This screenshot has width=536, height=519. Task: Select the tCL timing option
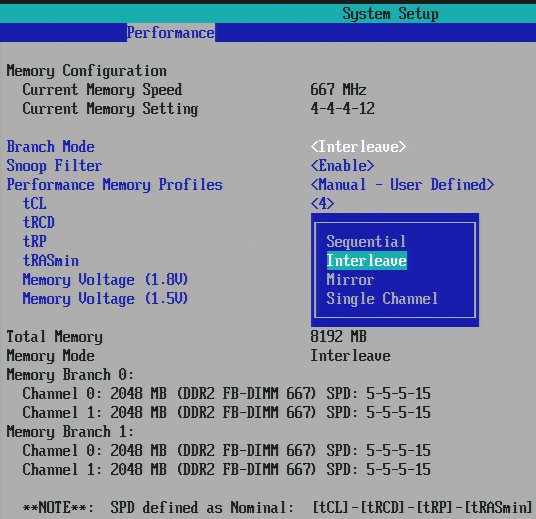click(35, 203)
